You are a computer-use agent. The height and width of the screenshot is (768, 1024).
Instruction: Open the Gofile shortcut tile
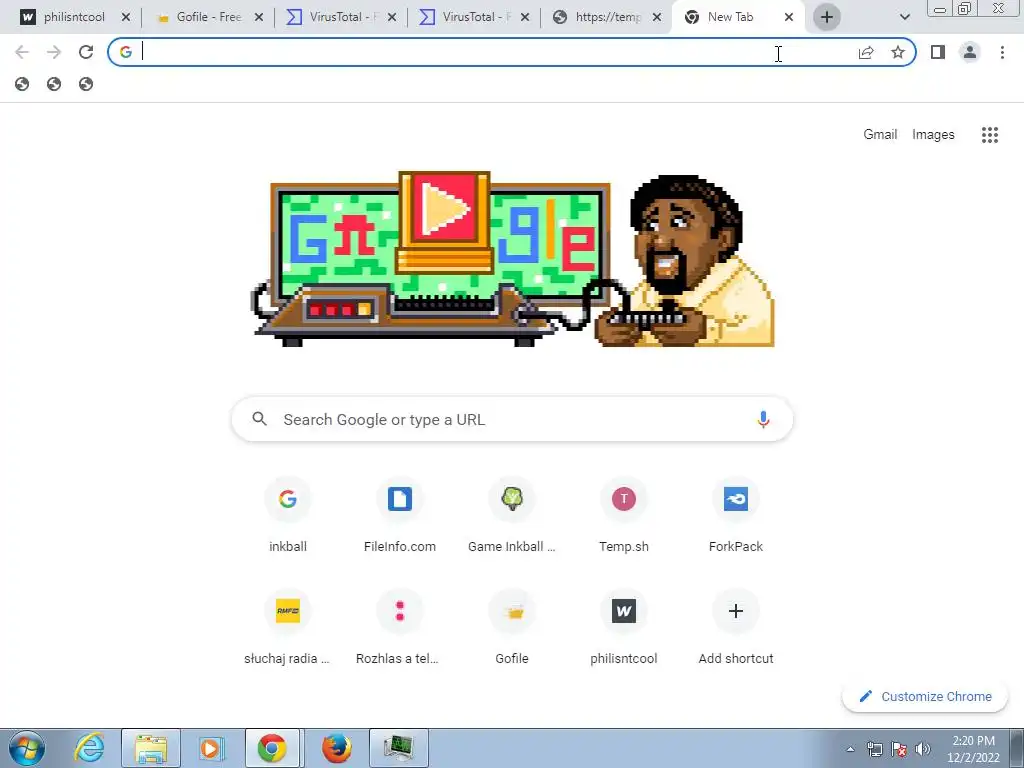512,628
